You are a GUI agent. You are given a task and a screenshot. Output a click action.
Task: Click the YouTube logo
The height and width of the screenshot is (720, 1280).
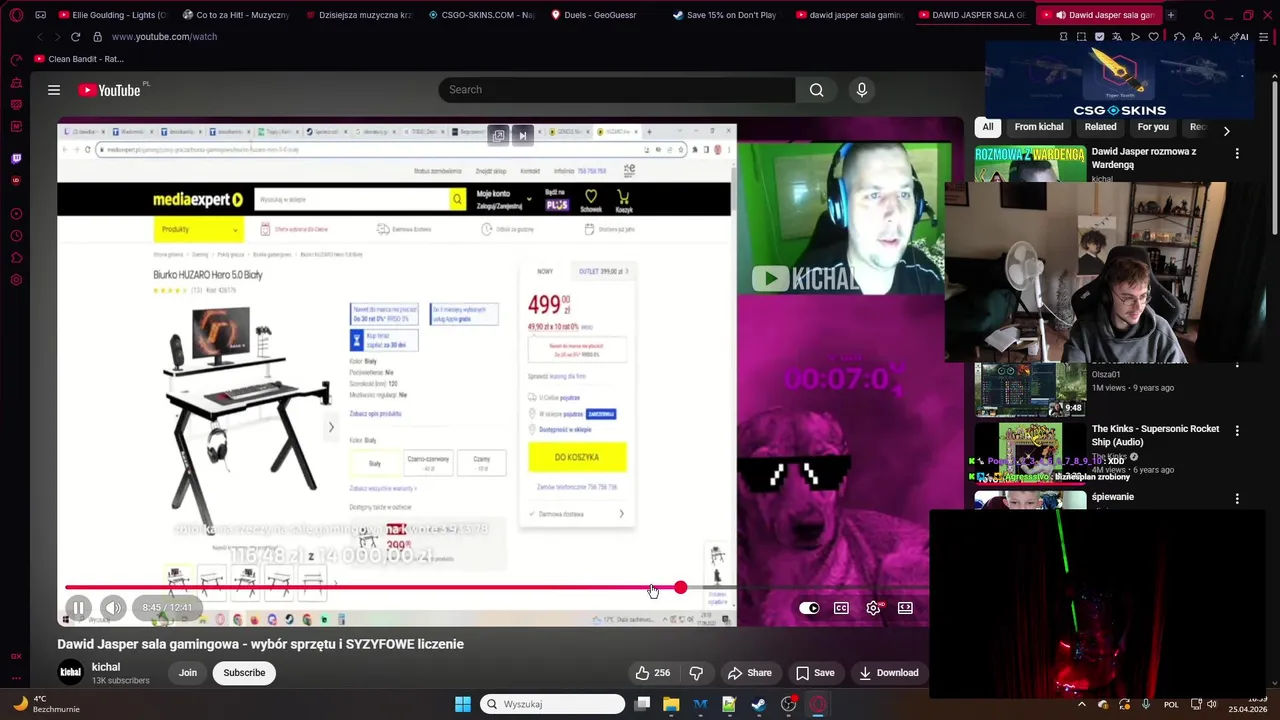(x=109, y=90)
